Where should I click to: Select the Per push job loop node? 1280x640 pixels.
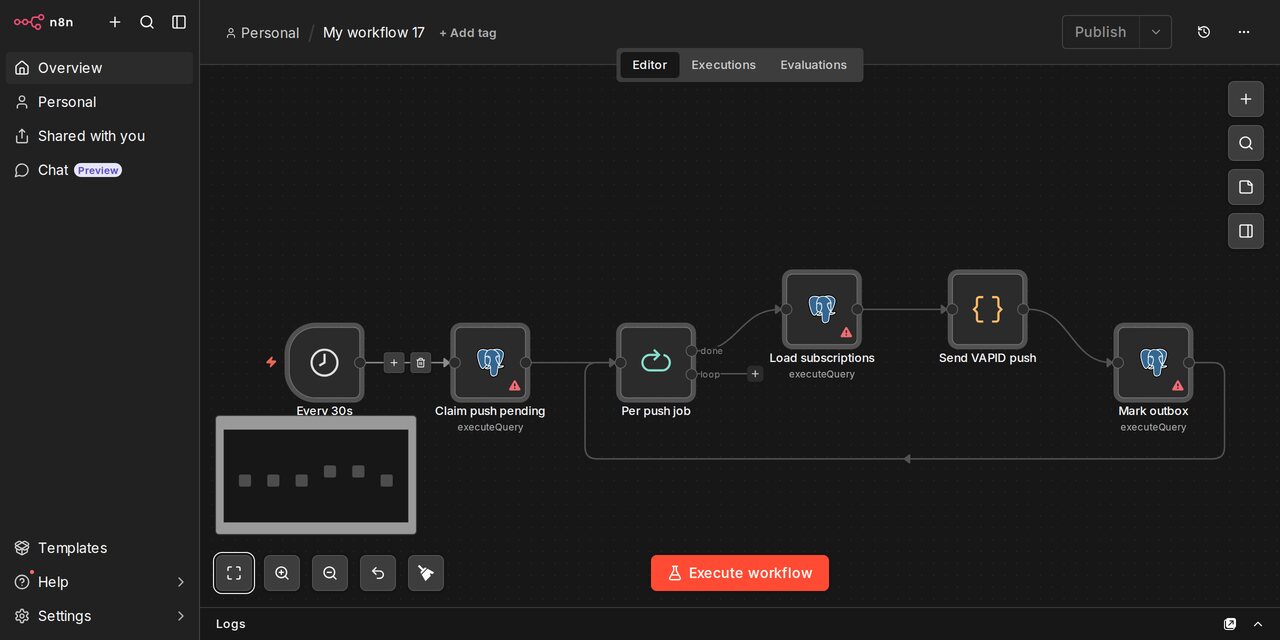pos(656,362)
